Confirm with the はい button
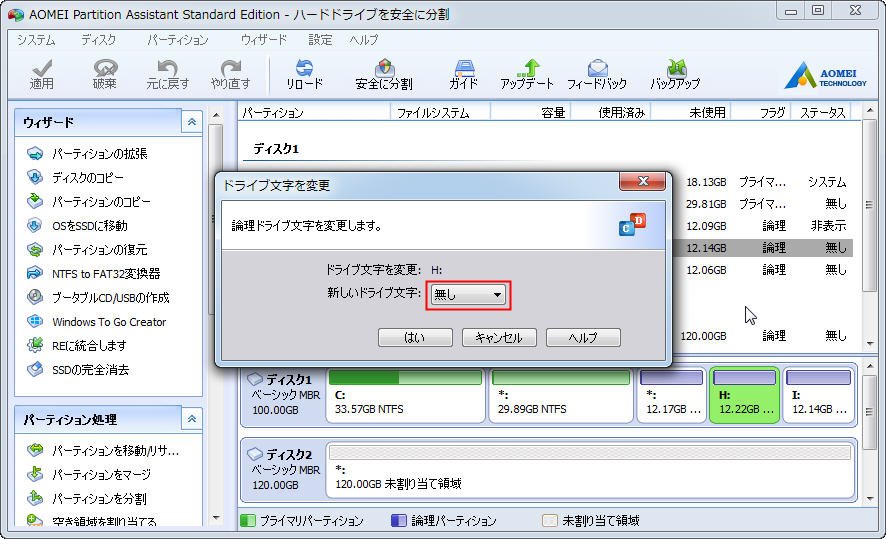The height and width of the screenshot is (539, 886). pos(415,337)
